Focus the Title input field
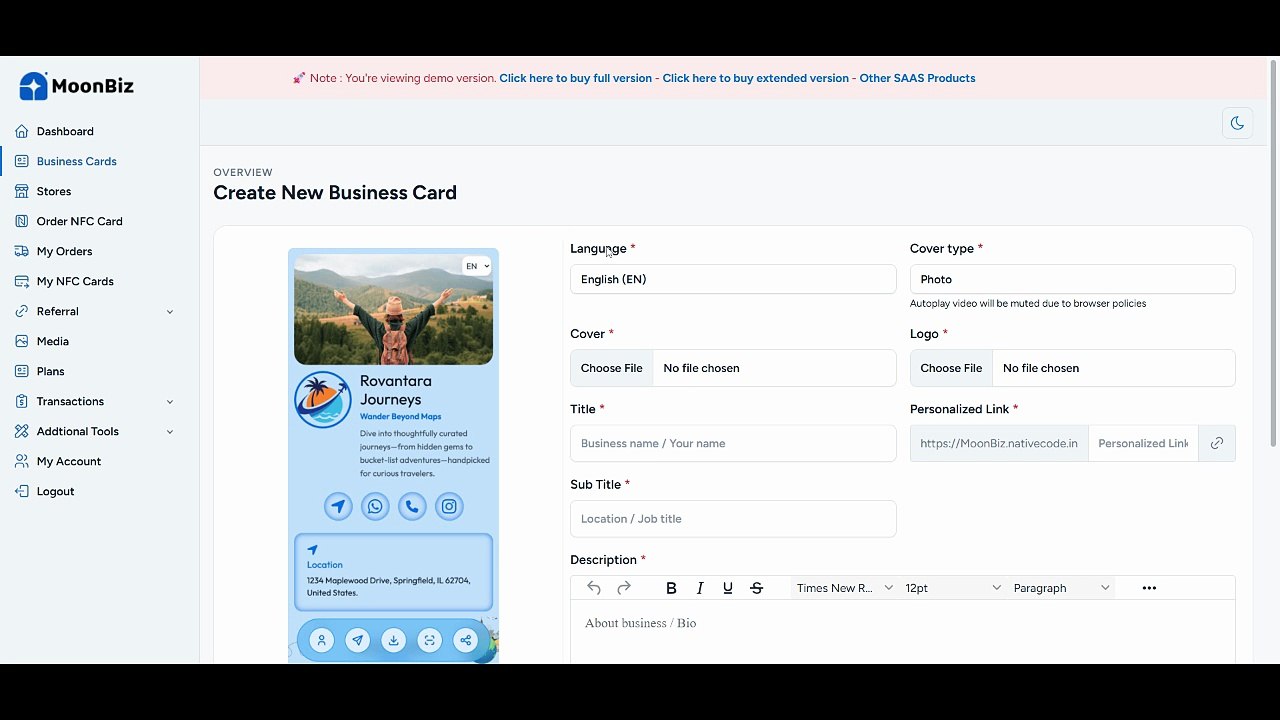Viewport: 1280px width, 720px height. pos(733,443)
